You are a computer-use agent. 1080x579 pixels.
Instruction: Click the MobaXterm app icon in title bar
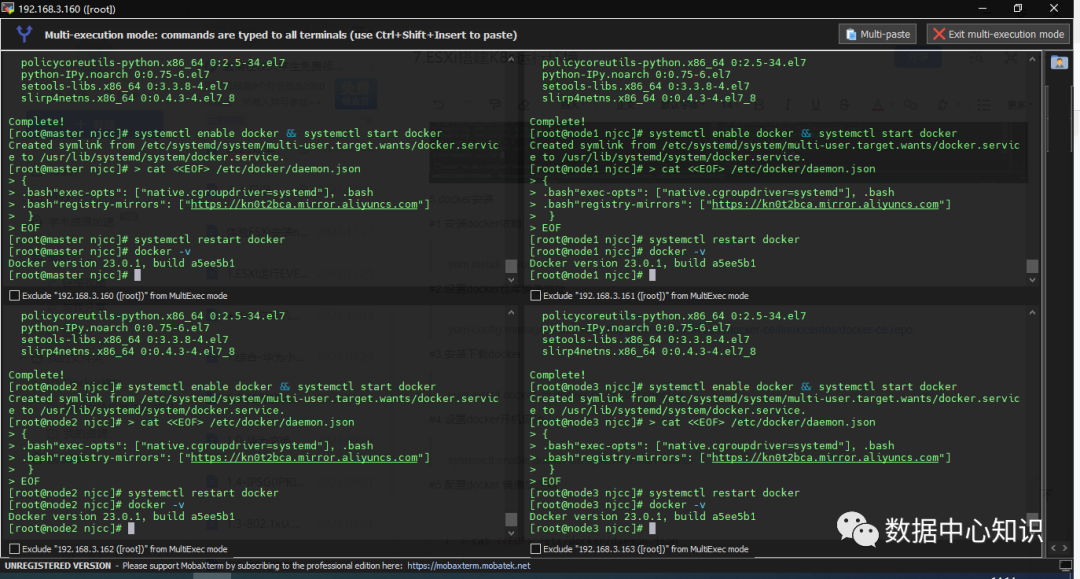coord(8,8)
